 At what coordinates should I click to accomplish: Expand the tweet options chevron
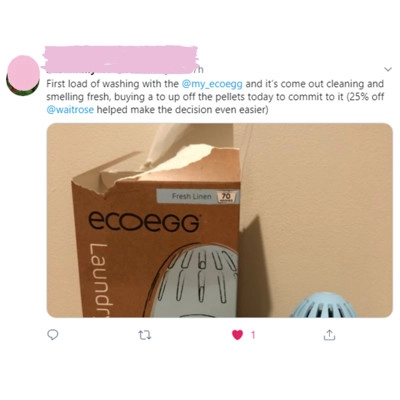click(388, 70)
